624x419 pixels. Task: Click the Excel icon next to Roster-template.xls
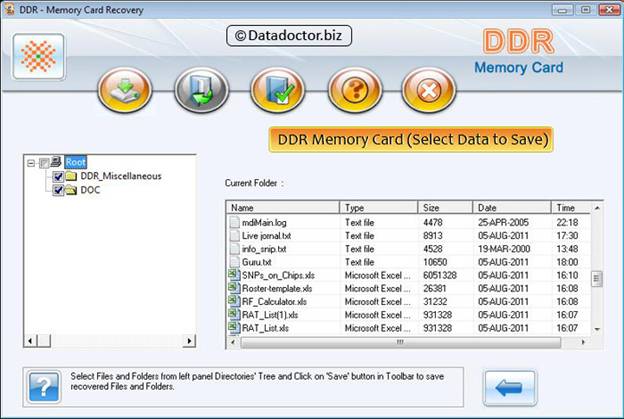click(234, 288)
